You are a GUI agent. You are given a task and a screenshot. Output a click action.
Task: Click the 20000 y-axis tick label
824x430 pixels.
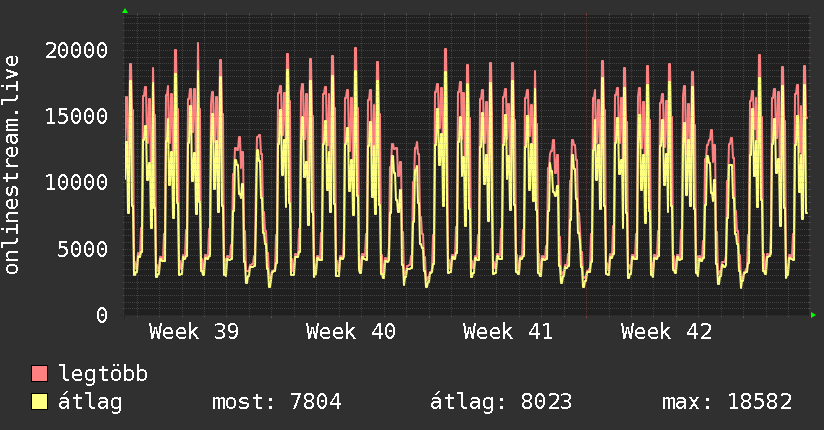(x=78, y=50)
